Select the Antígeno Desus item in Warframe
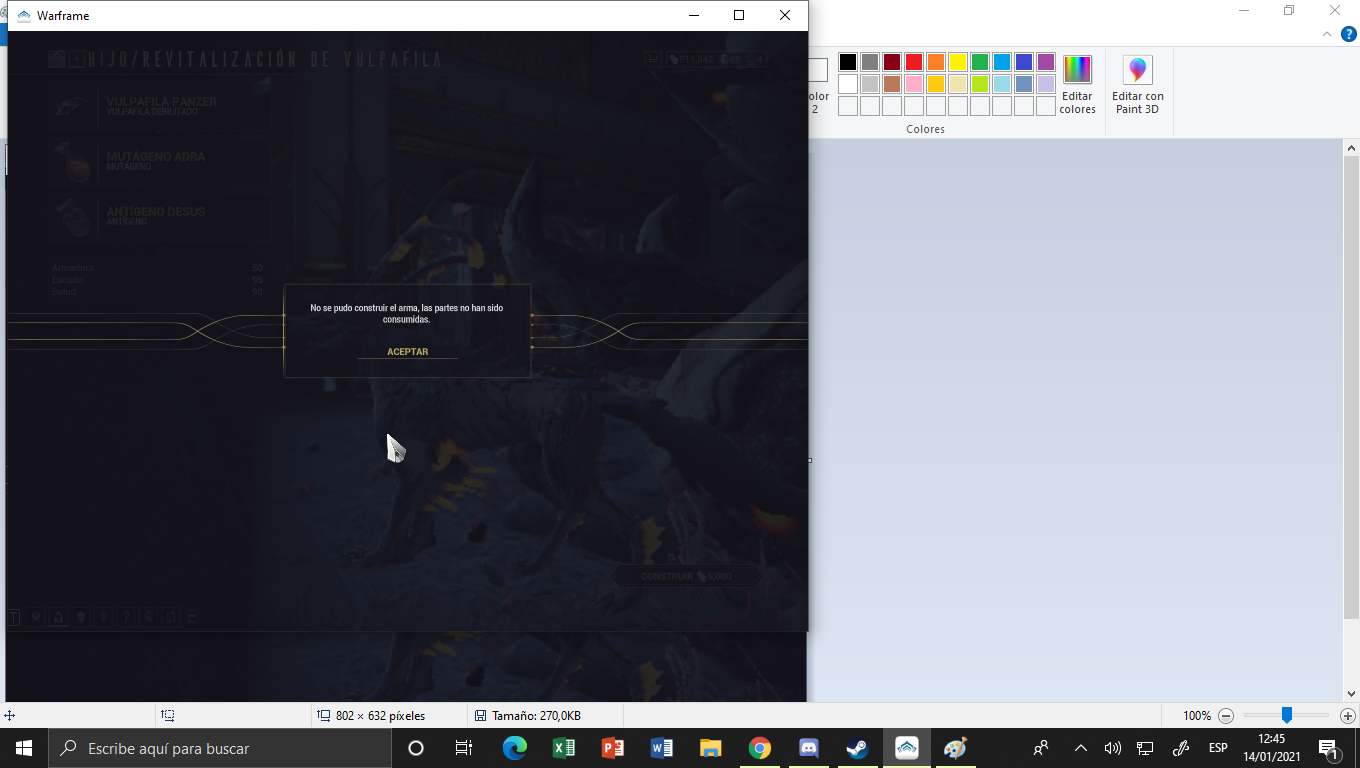 tap(160, 216)
